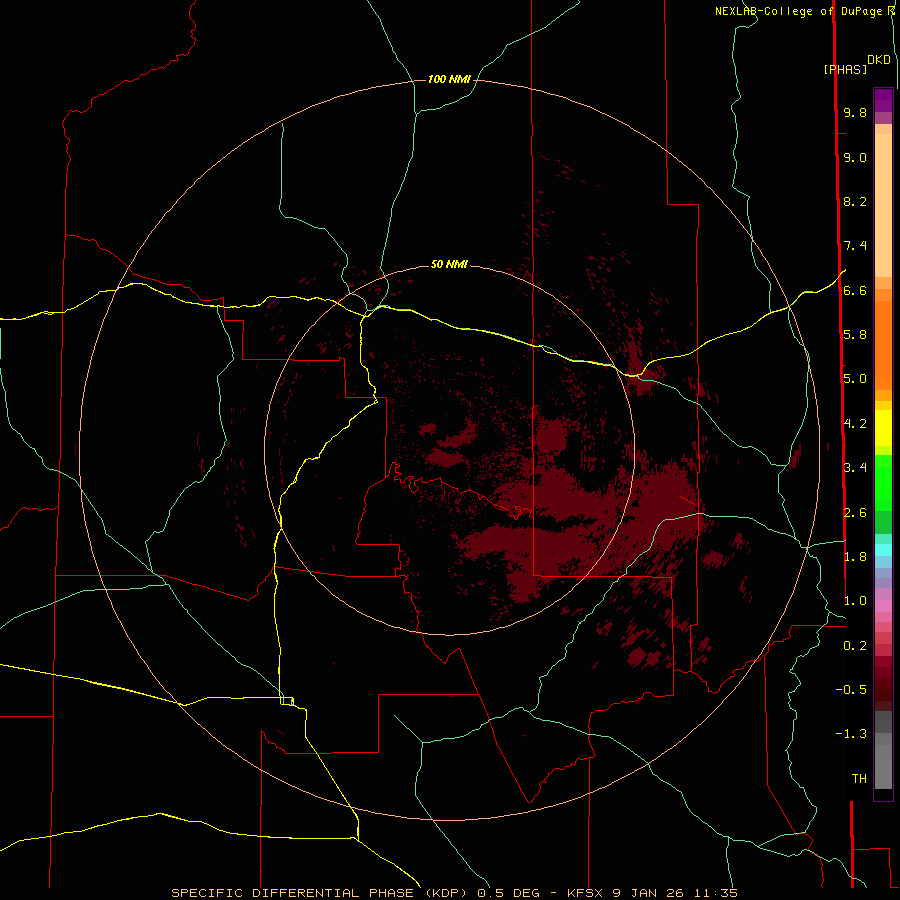Image resolution: width=900 pixels, height=900 pixels.
Task: Click the [PHAS] units label
Action: (845, 69)
